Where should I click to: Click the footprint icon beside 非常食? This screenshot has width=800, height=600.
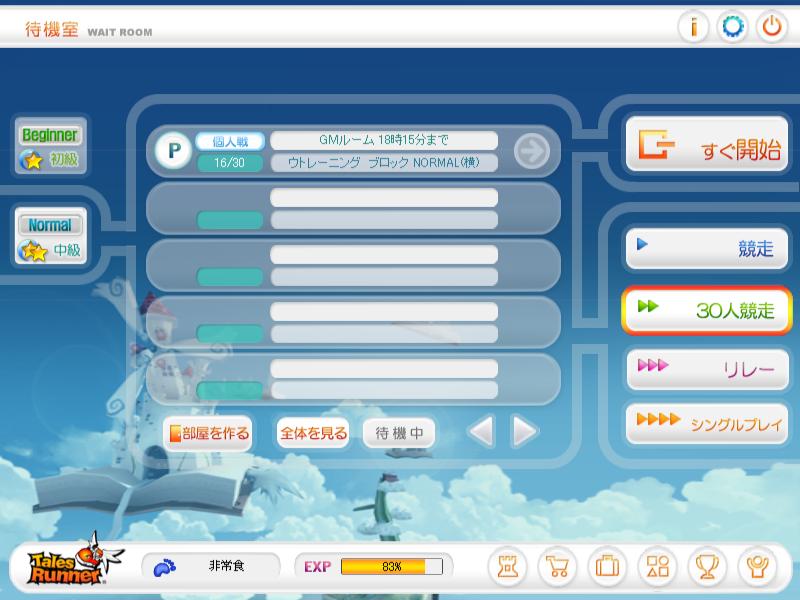[x=164, y=567]
